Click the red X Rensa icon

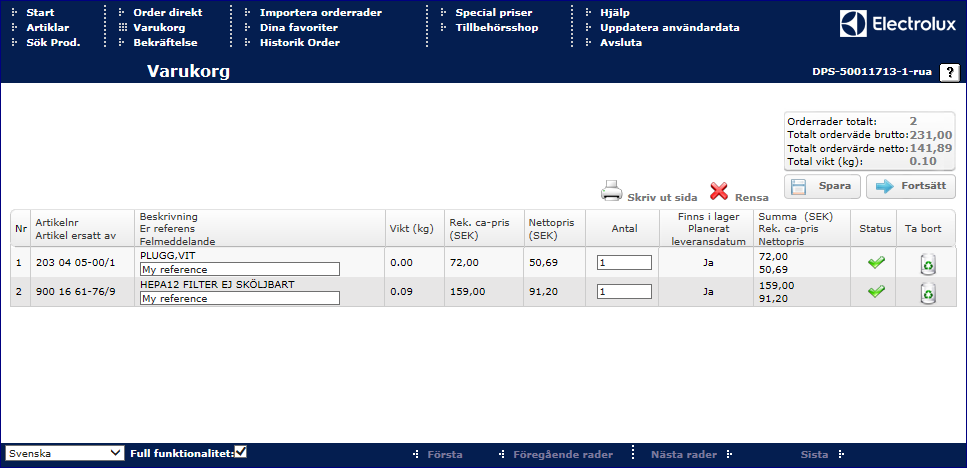point(719,192)
